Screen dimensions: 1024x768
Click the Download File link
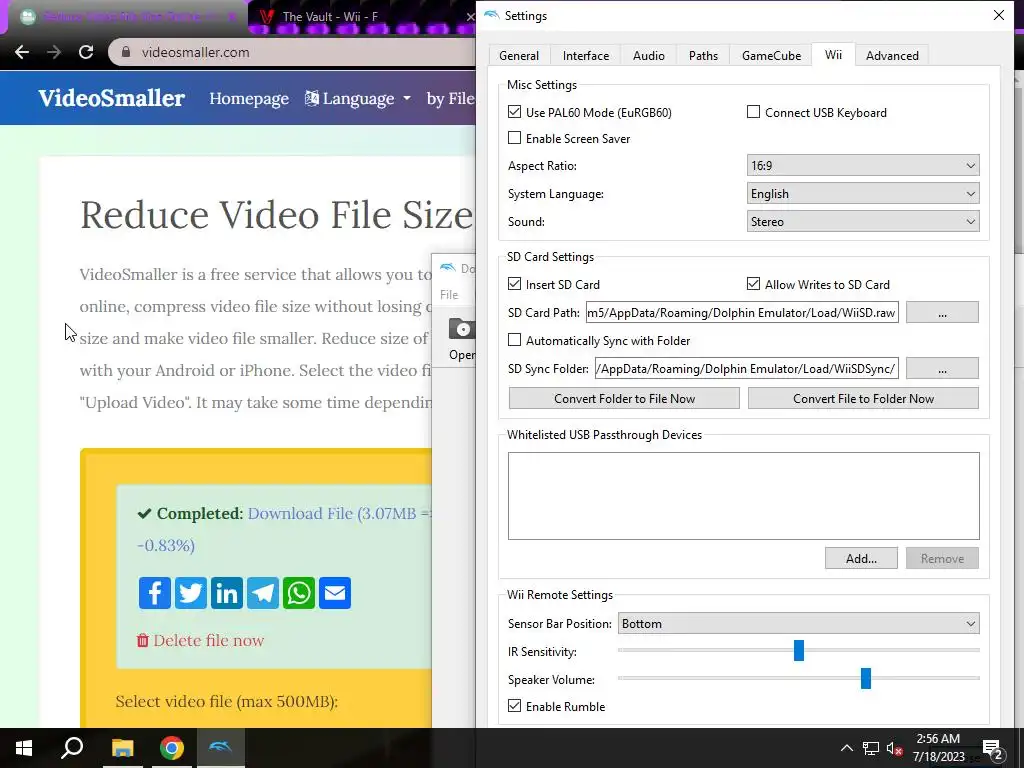pyautogui.click(x=339, y=513)
